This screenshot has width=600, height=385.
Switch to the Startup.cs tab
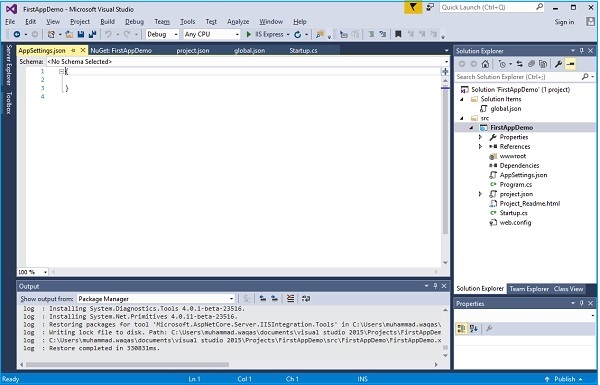[x=303, y=51]
